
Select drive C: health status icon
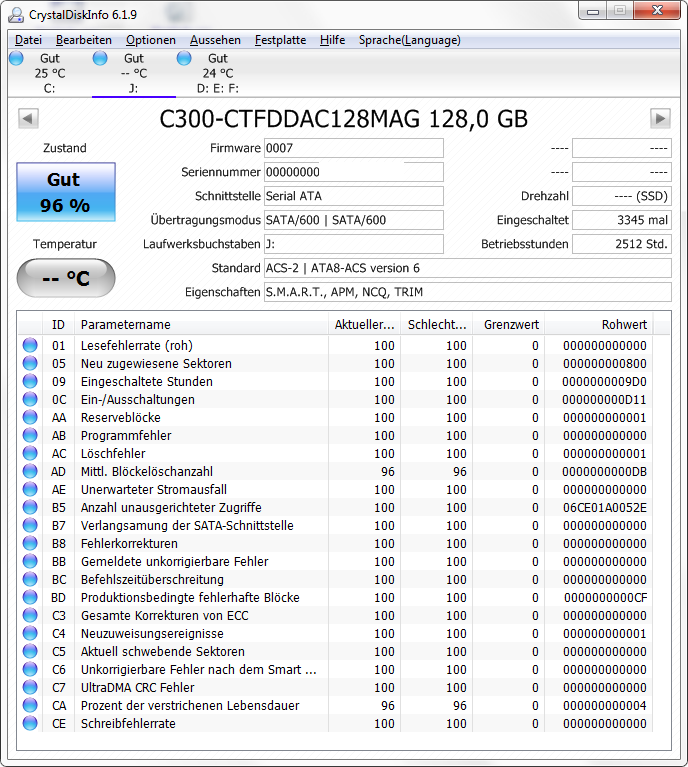pyautogui.click(x=16, y=58)
